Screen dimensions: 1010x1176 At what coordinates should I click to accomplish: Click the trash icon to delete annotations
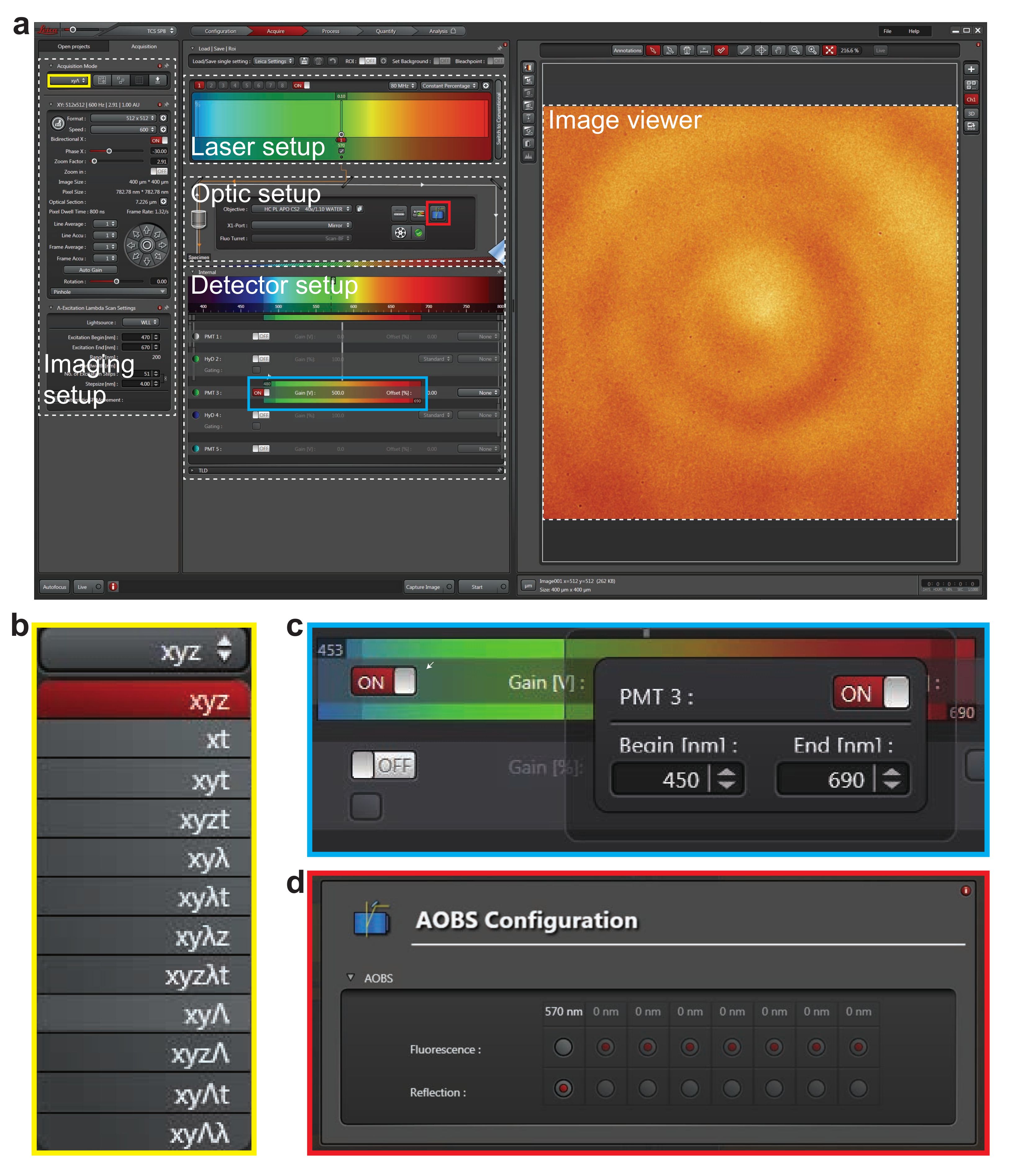pyautogui.click(x=688, y=51)
